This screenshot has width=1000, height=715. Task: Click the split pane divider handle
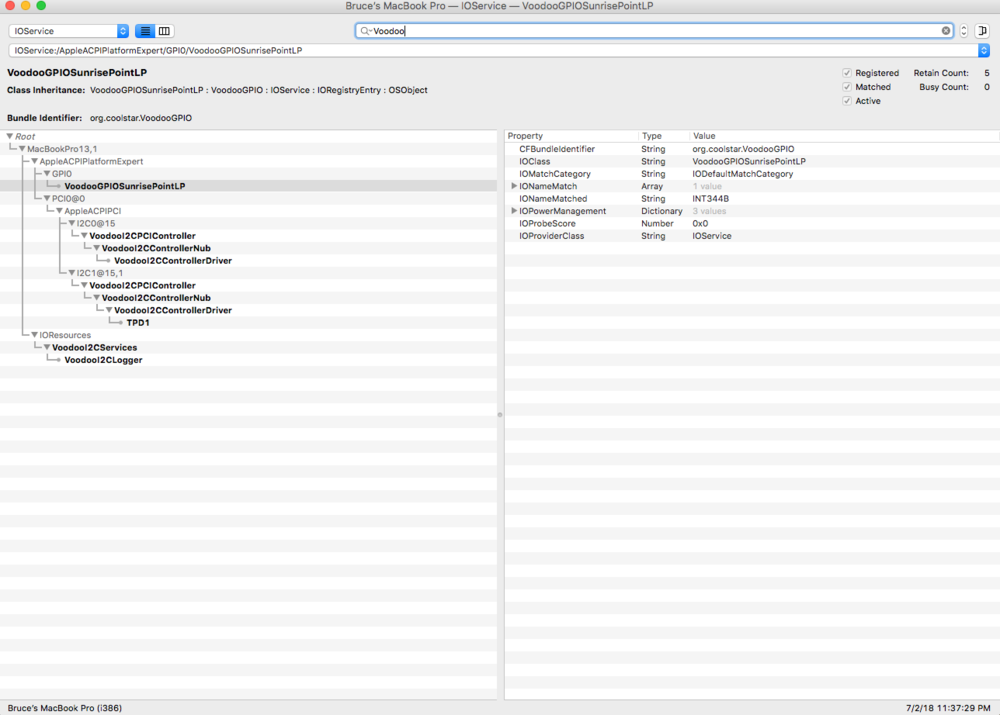[x=500, y=414]
